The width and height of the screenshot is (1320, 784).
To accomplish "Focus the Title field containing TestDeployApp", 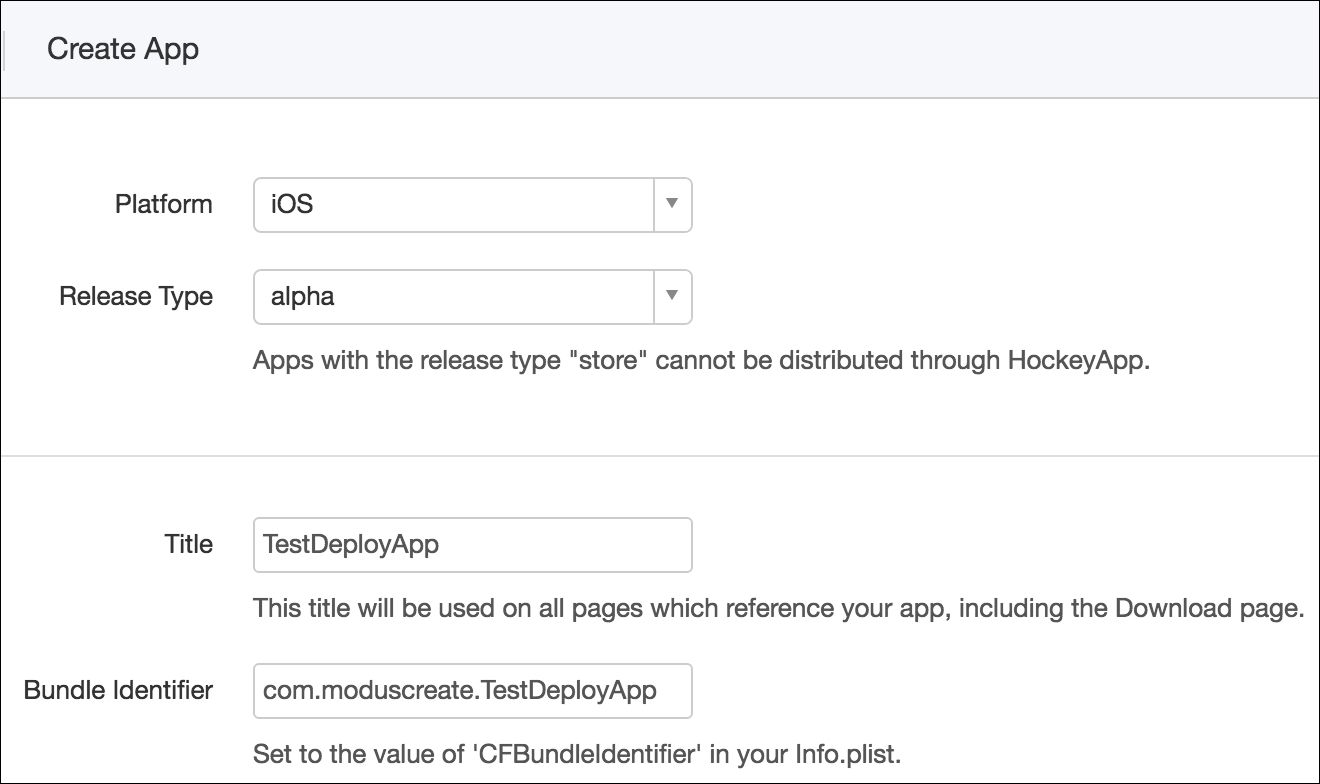I will click(x=472, y=544).
